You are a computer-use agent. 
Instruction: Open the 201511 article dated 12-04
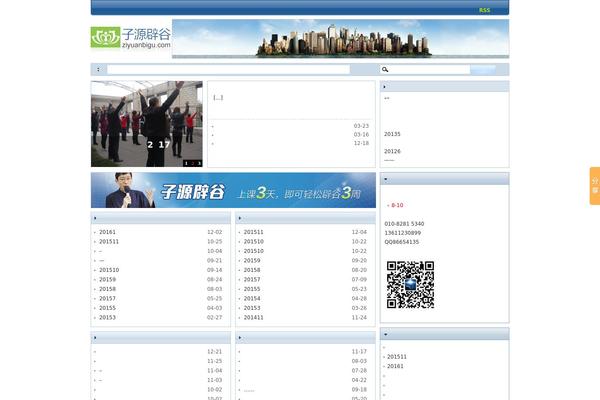point(253,232)
